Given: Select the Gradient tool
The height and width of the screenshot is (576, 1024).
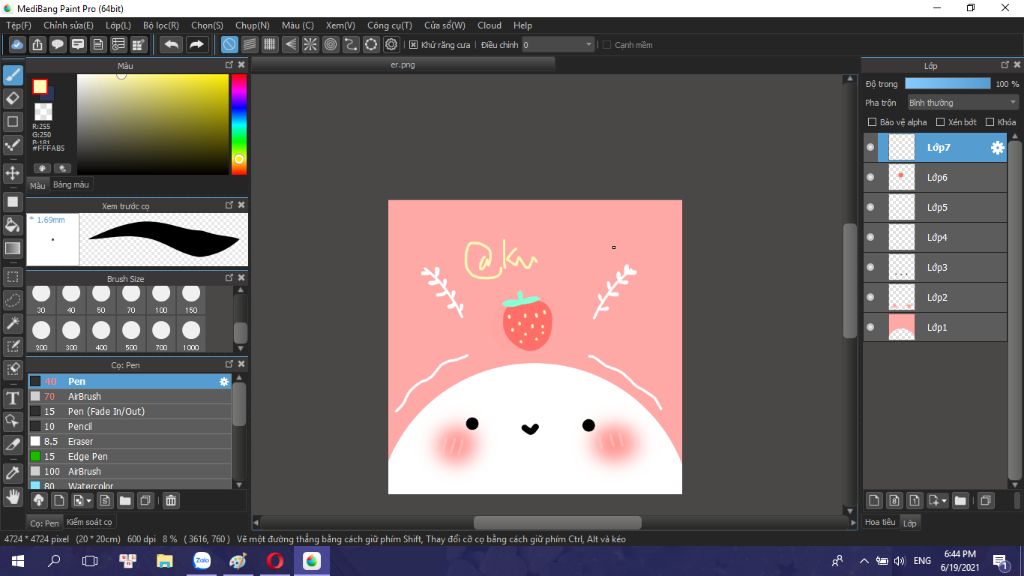Looking at the screenshot, I should pyautogui.click(x=12, y=248).
